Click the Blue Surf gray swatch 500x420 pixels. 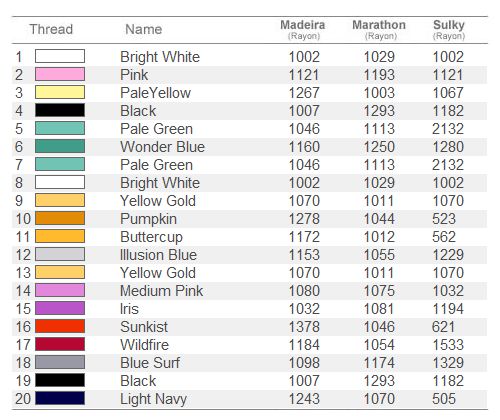tap(60, 362)
